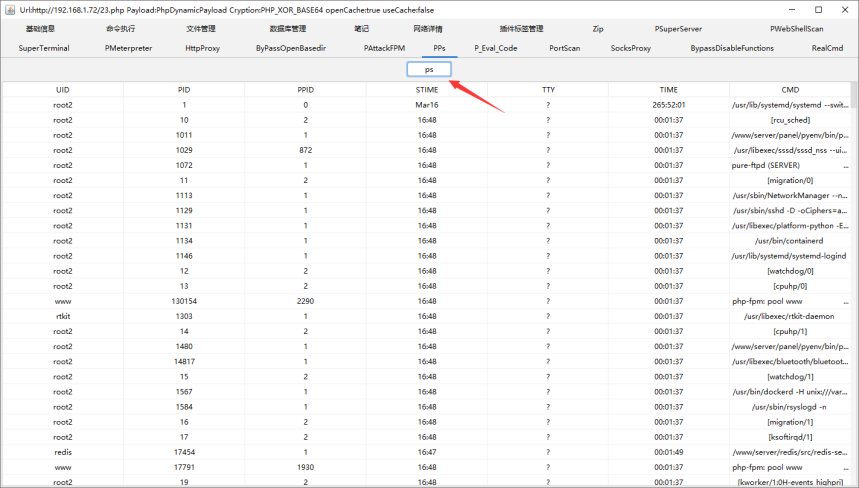Go to the SuperTerminal tab

pos(43,48)
